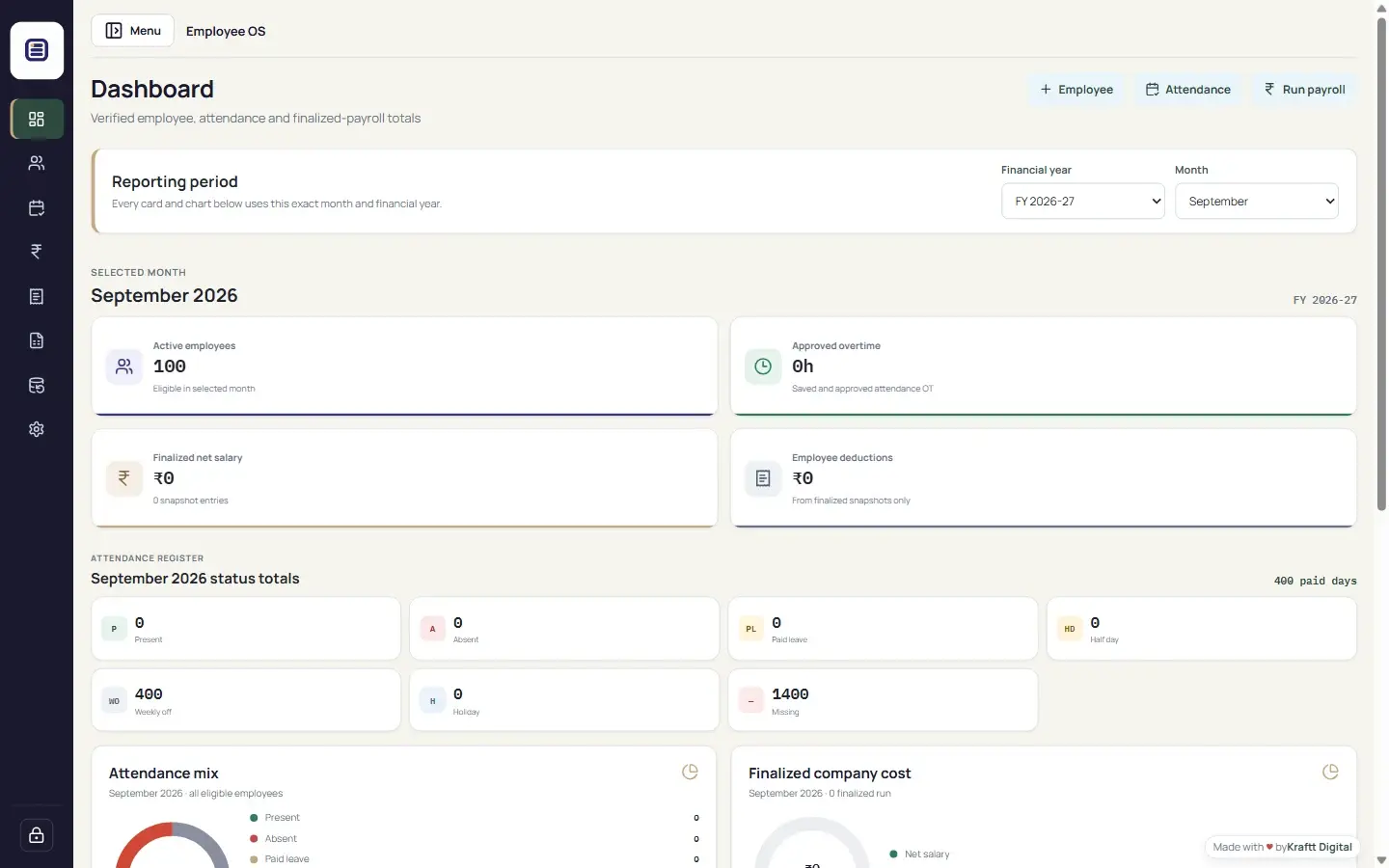Click the Missing count 1400

790,694
